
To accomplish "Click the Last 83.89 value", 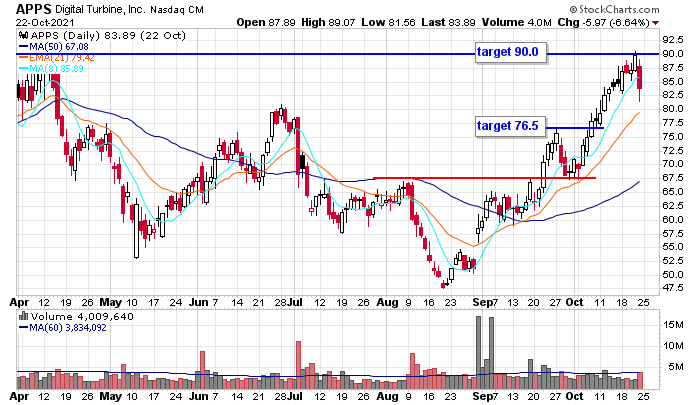I will tap(448, 22).
